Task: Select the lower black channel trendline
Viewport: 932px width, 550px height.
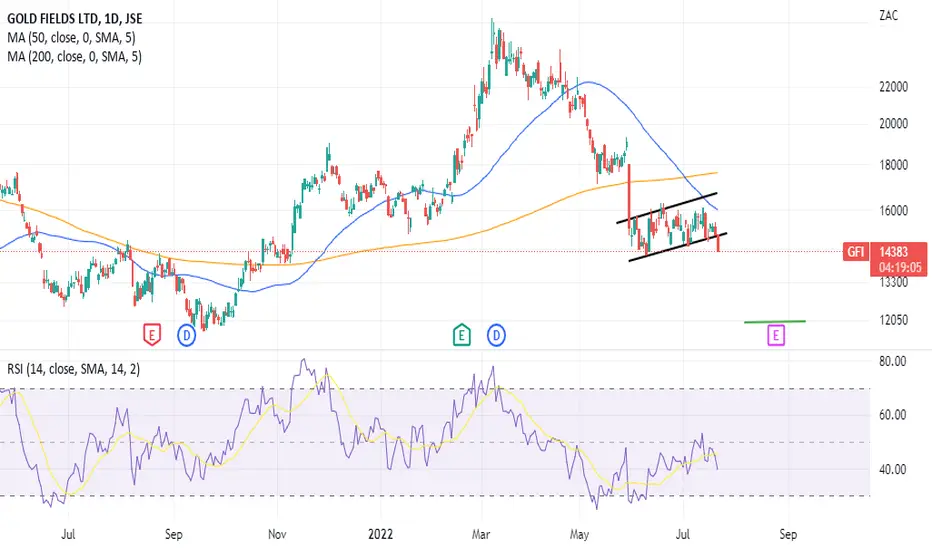Action: [678, 247]
